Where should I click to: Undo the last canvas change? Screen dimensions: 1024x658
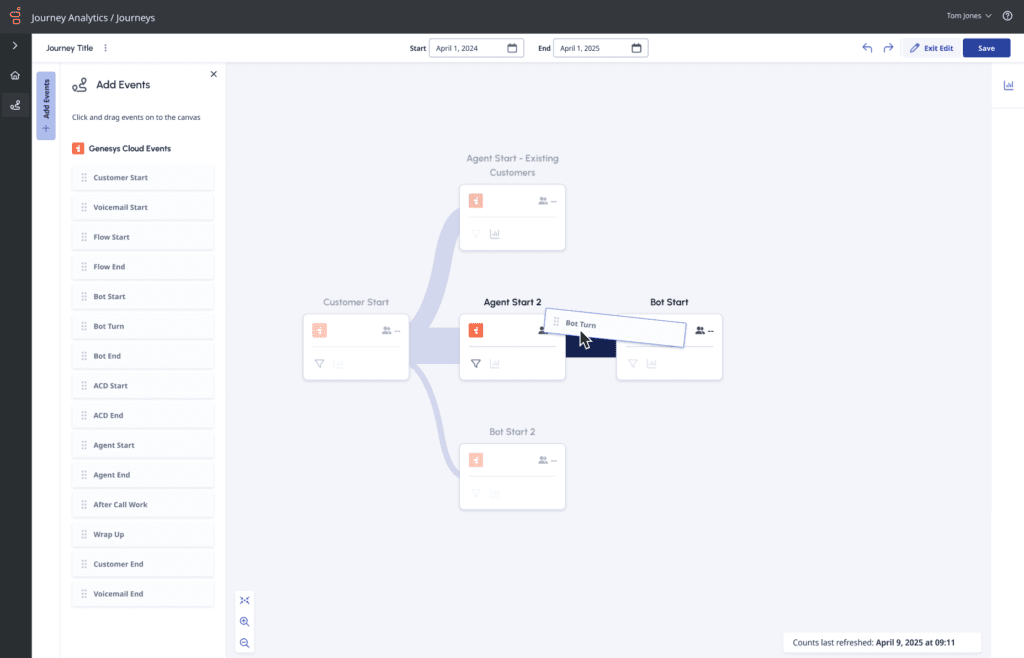tap(866, 47)
